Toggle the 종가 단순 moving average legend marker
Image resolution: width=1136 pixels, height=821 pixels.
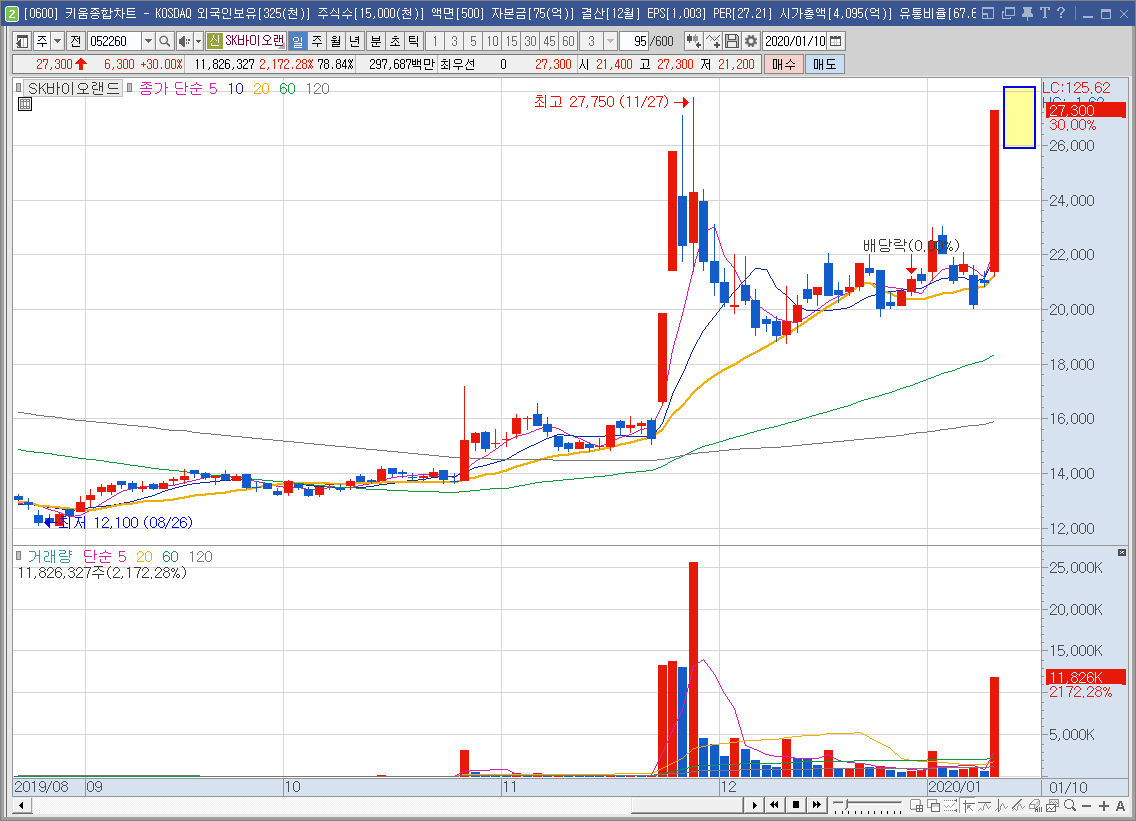point(130,88)
